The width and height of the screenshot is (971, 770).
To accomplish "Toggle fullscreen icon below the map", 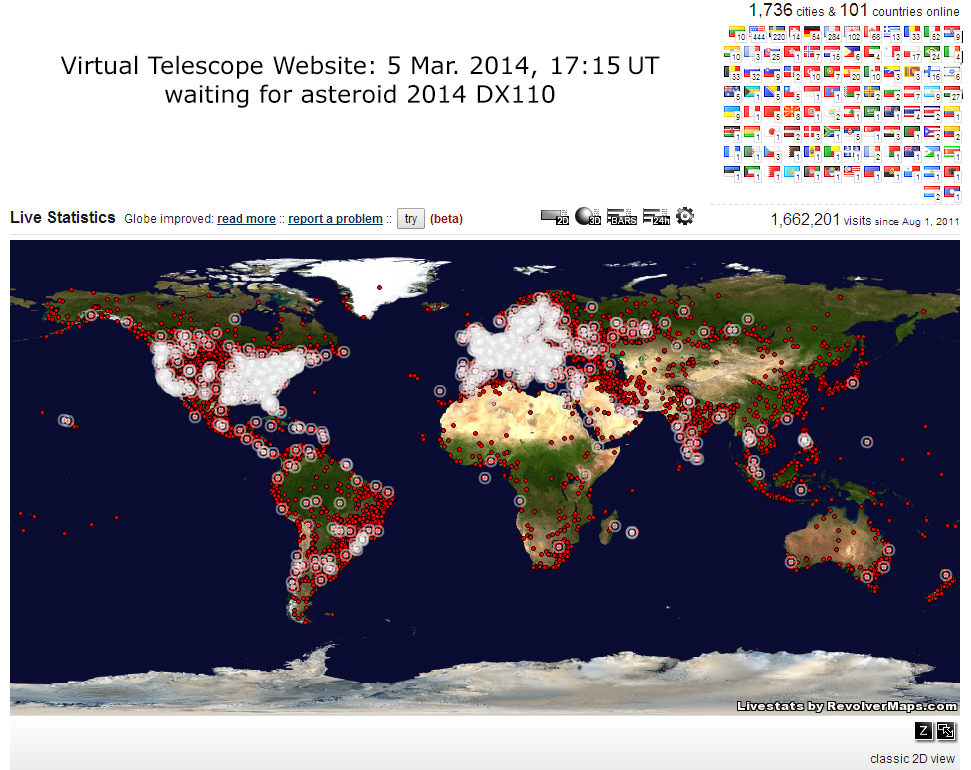I will click(x=945, y=731).
